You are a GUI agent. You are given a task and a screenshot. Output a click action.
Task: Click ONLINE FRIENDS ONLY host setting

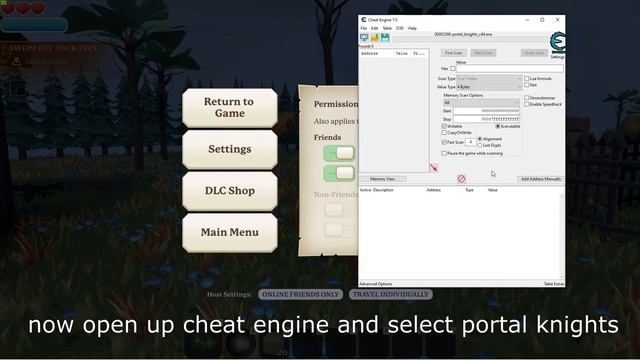(x=300, y=294)
